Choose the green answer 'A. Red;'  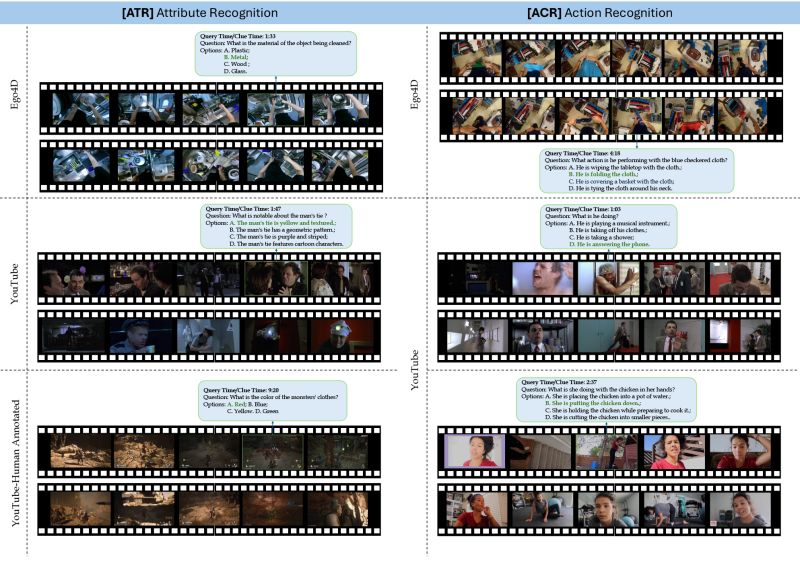click(237, 404)
